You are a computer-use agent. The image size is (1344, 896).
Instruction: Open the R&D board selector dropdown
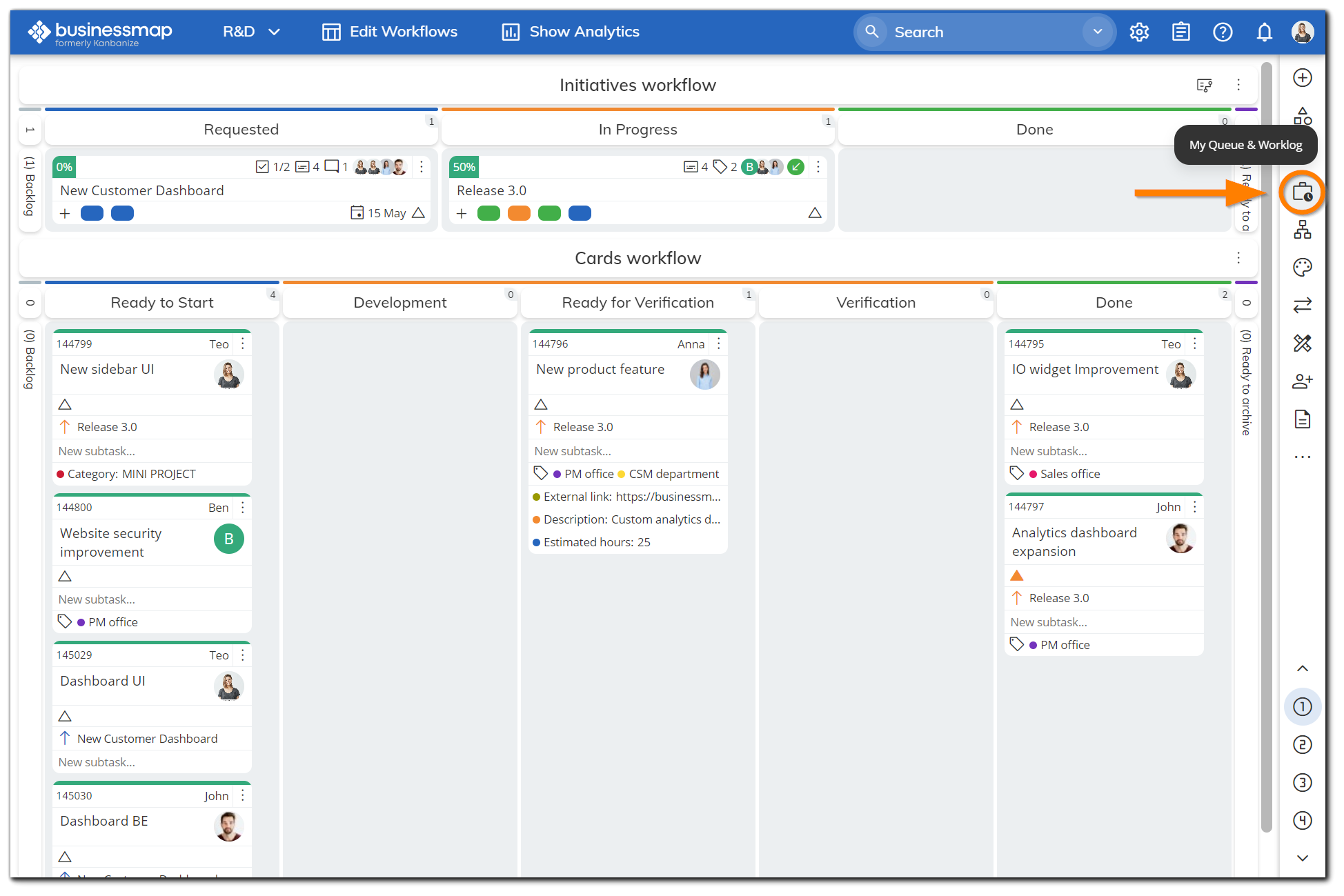[250, 32]
